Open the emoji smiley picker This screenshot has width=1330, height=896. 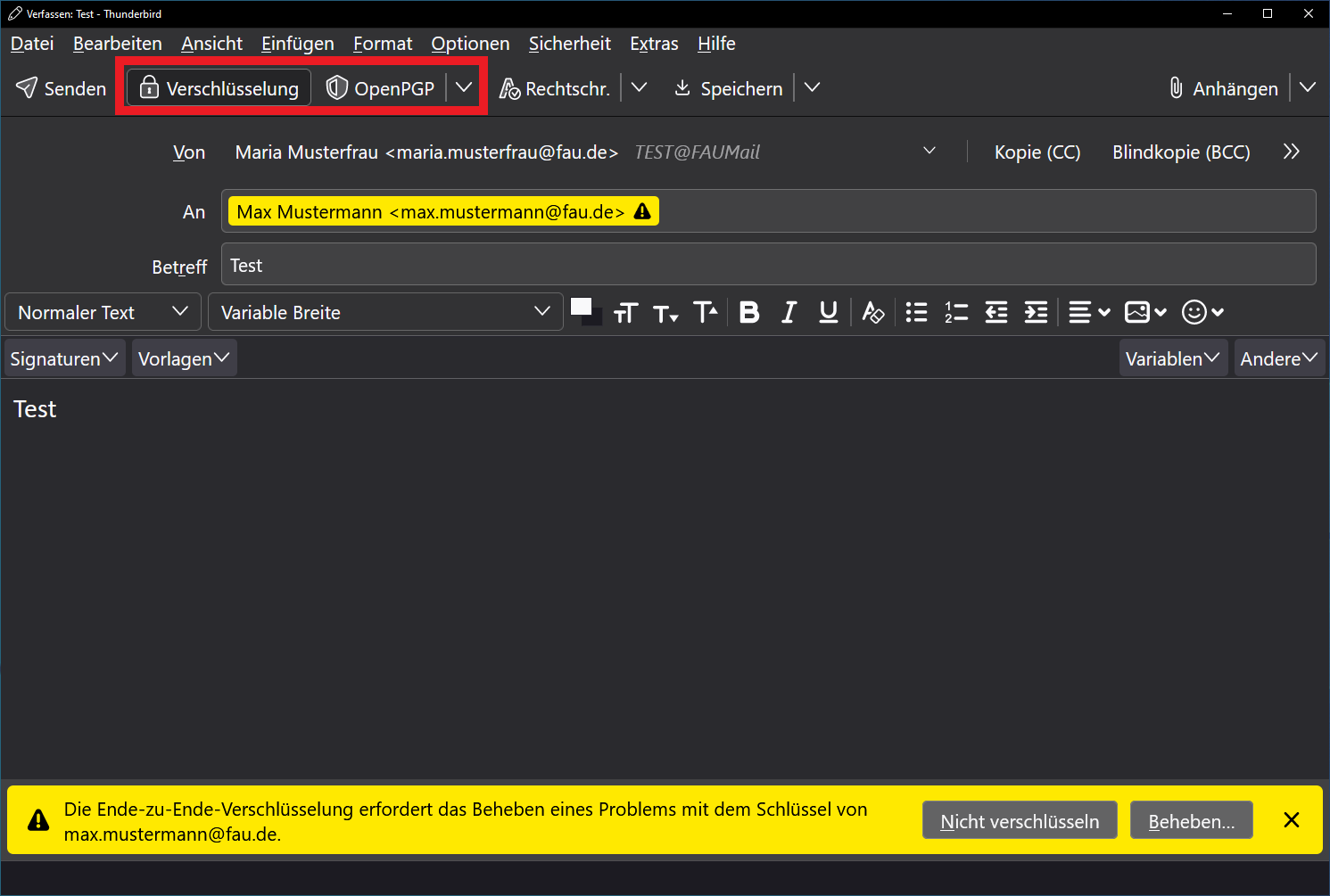(x=1202, y=312)
